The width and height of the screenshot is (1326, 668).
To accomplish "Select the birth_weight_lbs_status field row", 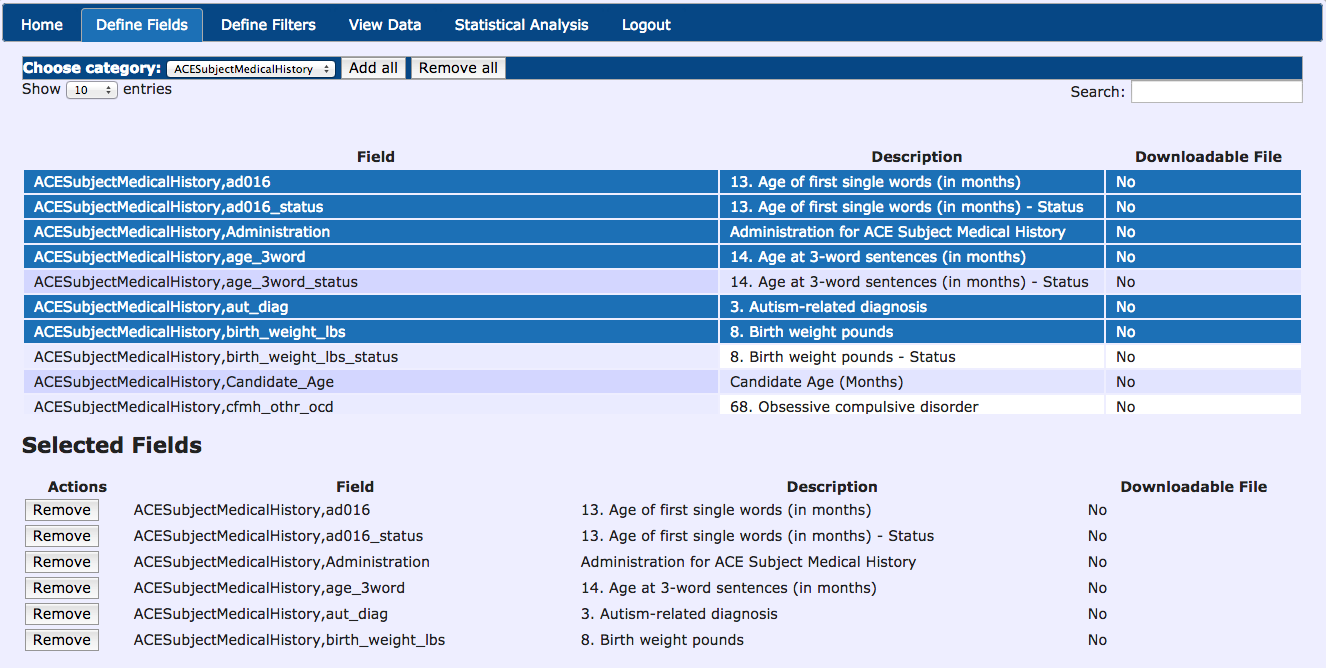I will 216,357.
